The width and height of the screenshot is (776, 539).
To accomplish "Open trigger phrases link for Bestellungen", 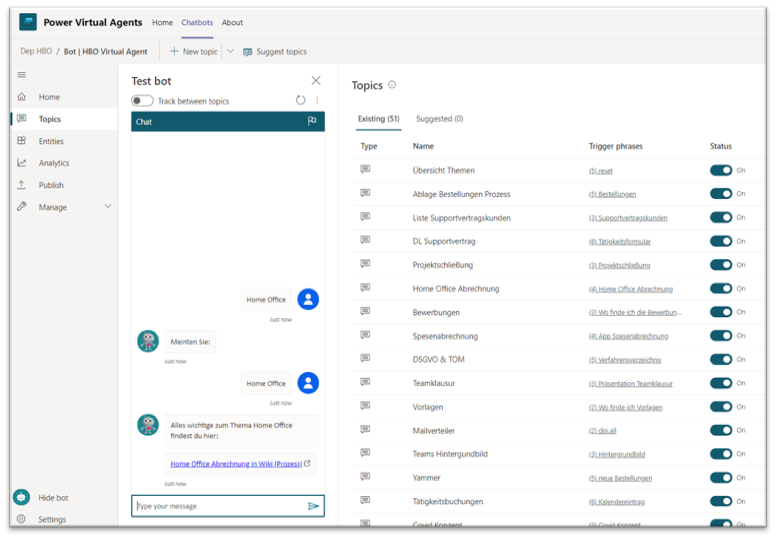I will tap(612, 195).
